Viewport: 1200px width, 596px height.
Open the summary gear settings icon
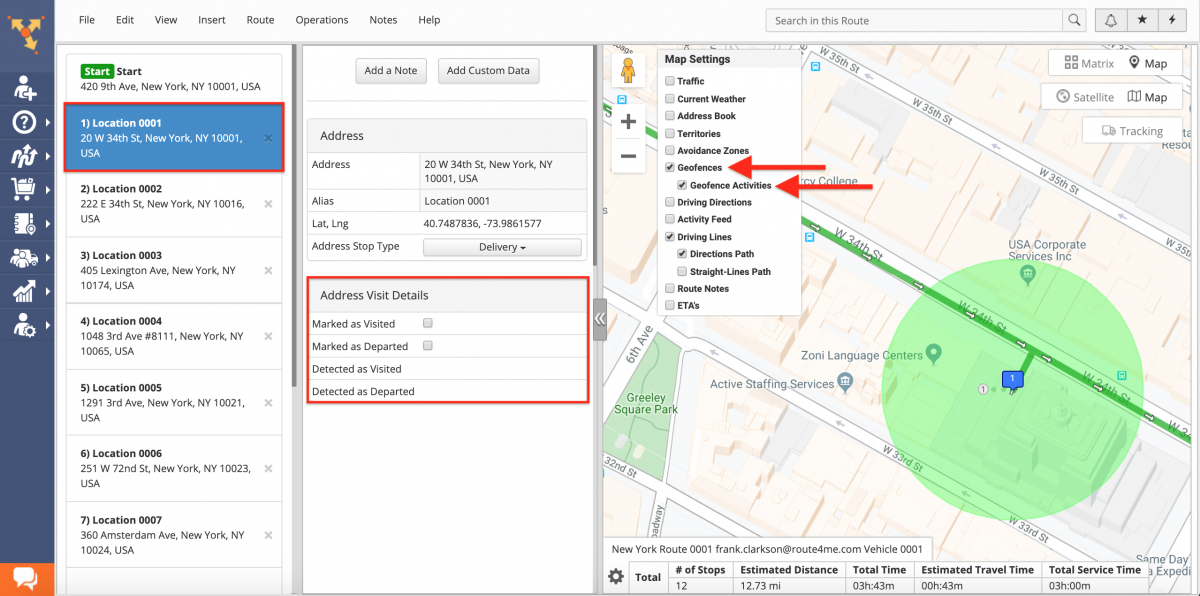(616, 577)
